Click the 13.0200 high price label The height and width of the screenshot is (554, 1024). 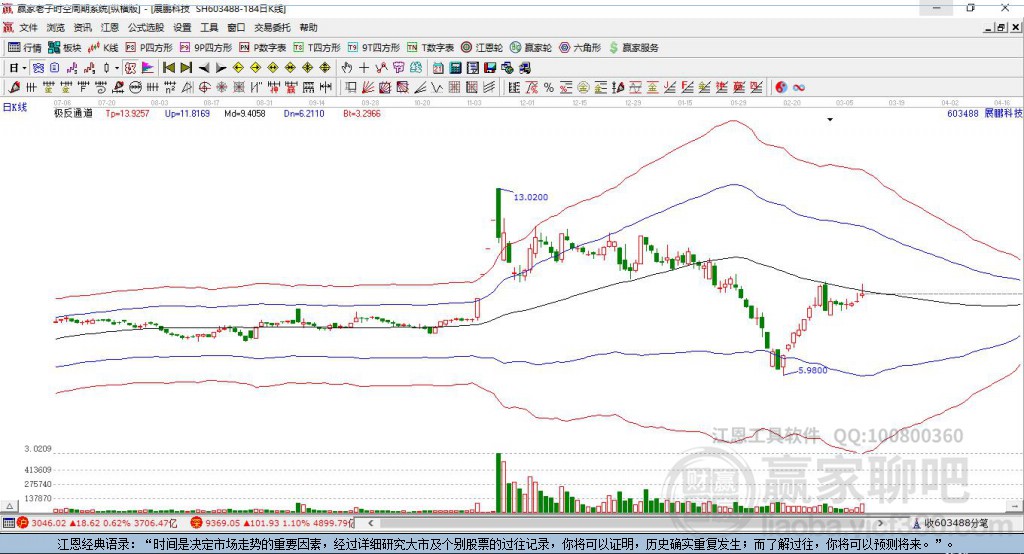531,197
